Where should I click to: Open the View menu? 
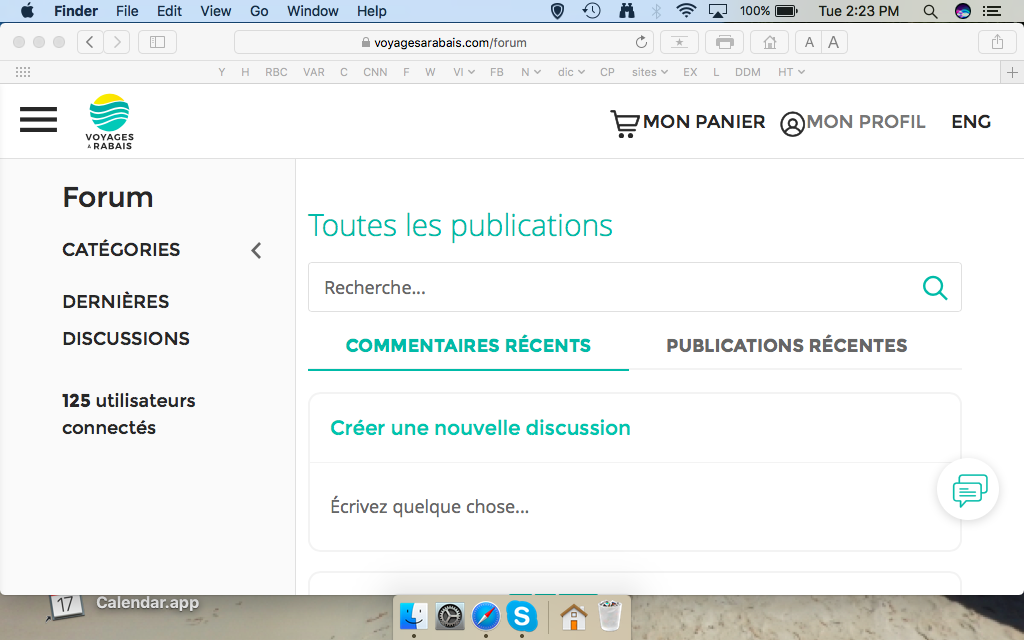[216, 11]
